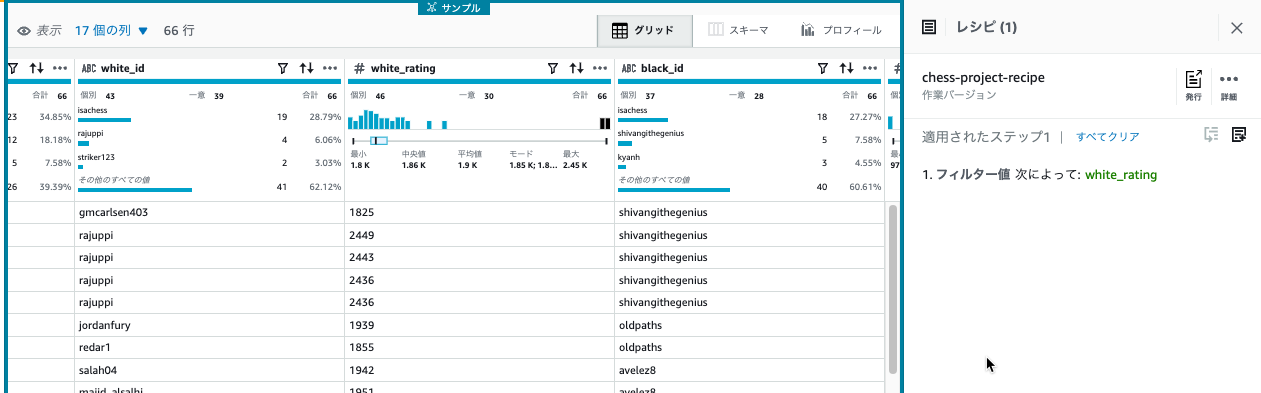This screenshot has width=1261, height=393.
Task: Click the recipe step tree icon
Action: coord(1211,135)
